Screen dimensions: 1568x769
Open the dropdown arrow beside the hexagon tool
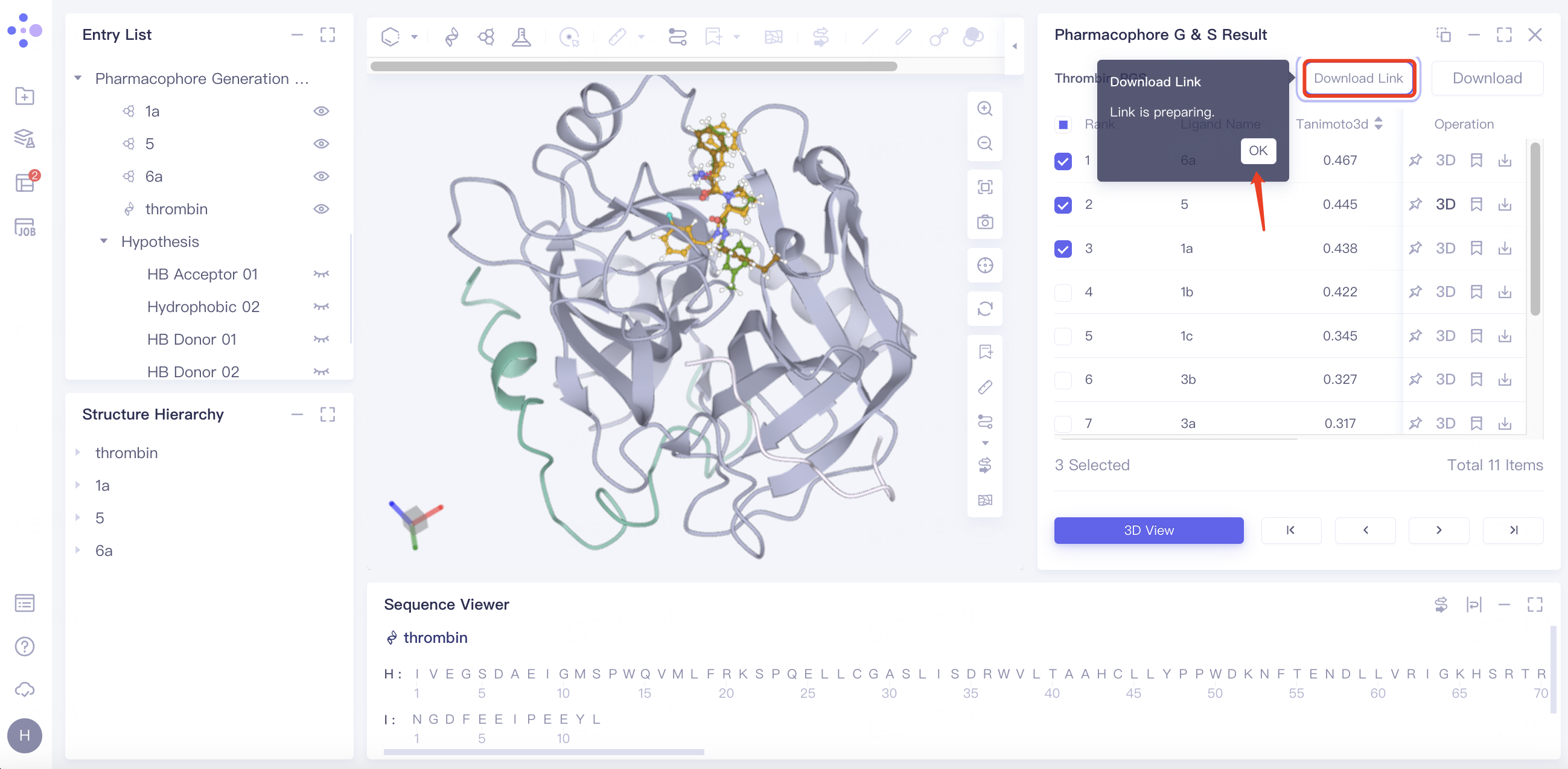pos(415,37)
